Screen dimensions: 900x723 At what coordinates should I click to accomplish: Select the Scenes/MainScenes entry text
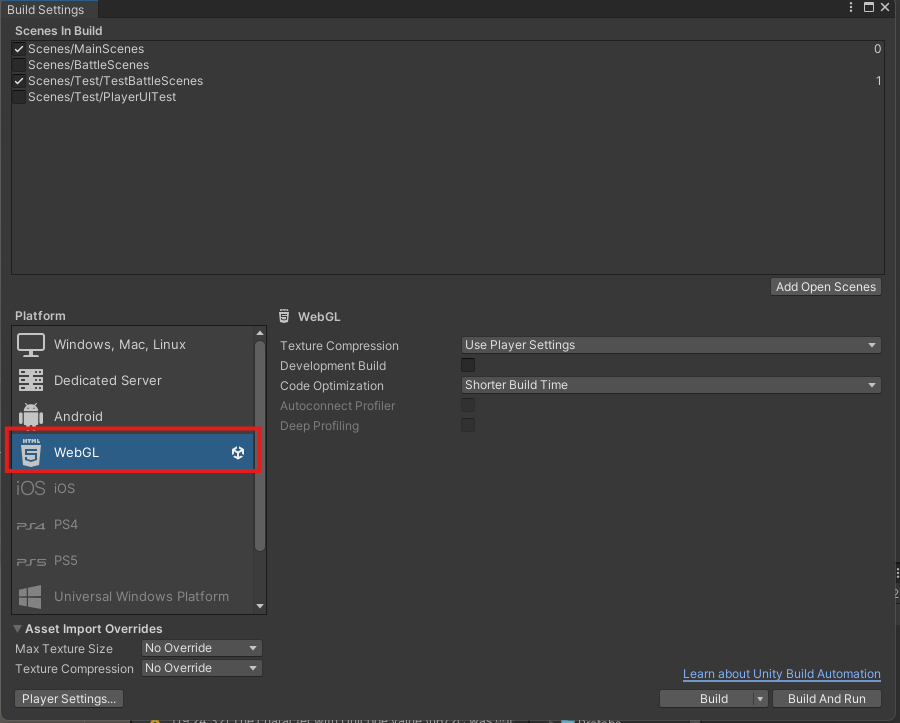tap(86, 49)
